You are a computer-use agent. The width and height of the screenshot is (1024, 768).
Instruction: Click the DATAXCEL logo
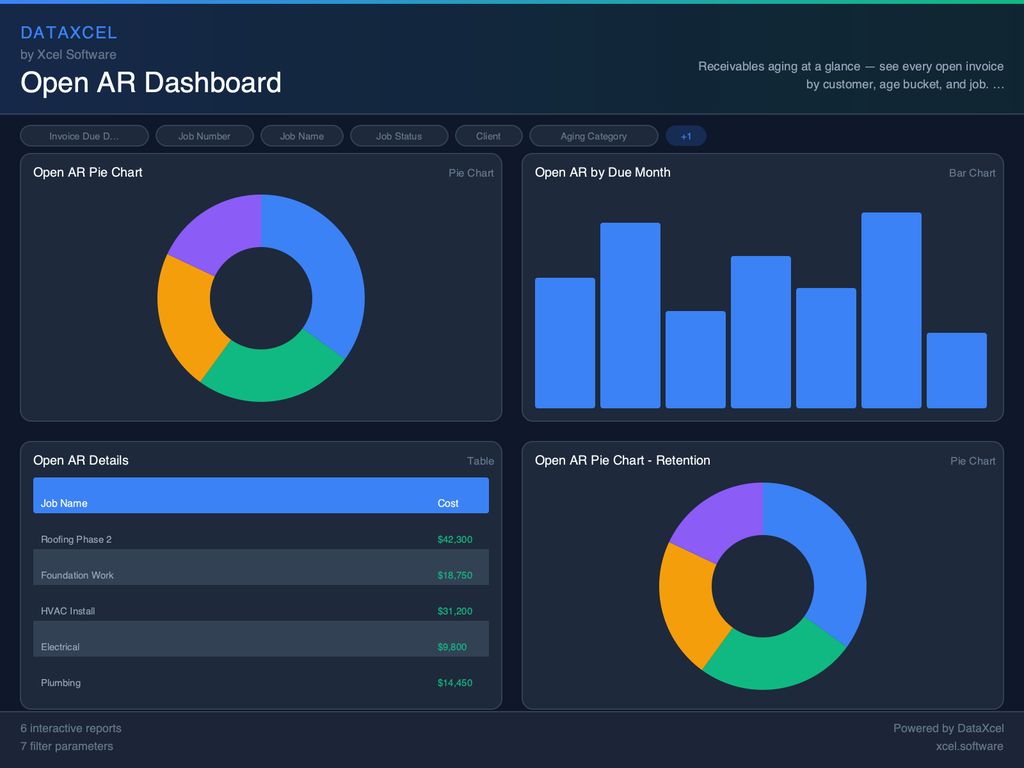69,32
